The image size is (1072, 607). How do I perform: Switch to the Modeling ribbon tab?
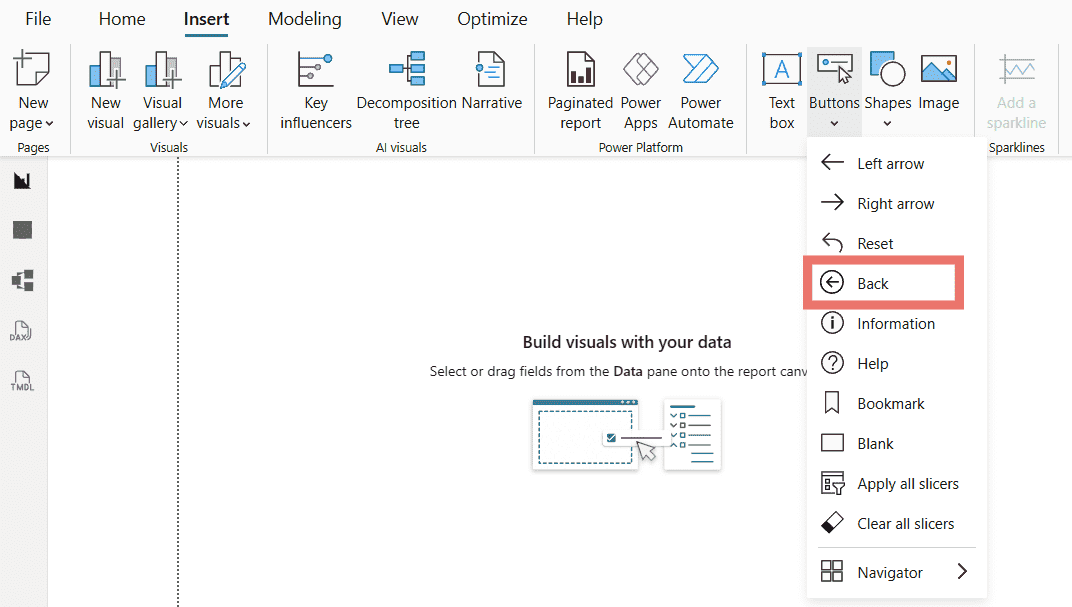click(x=304, y=18)
